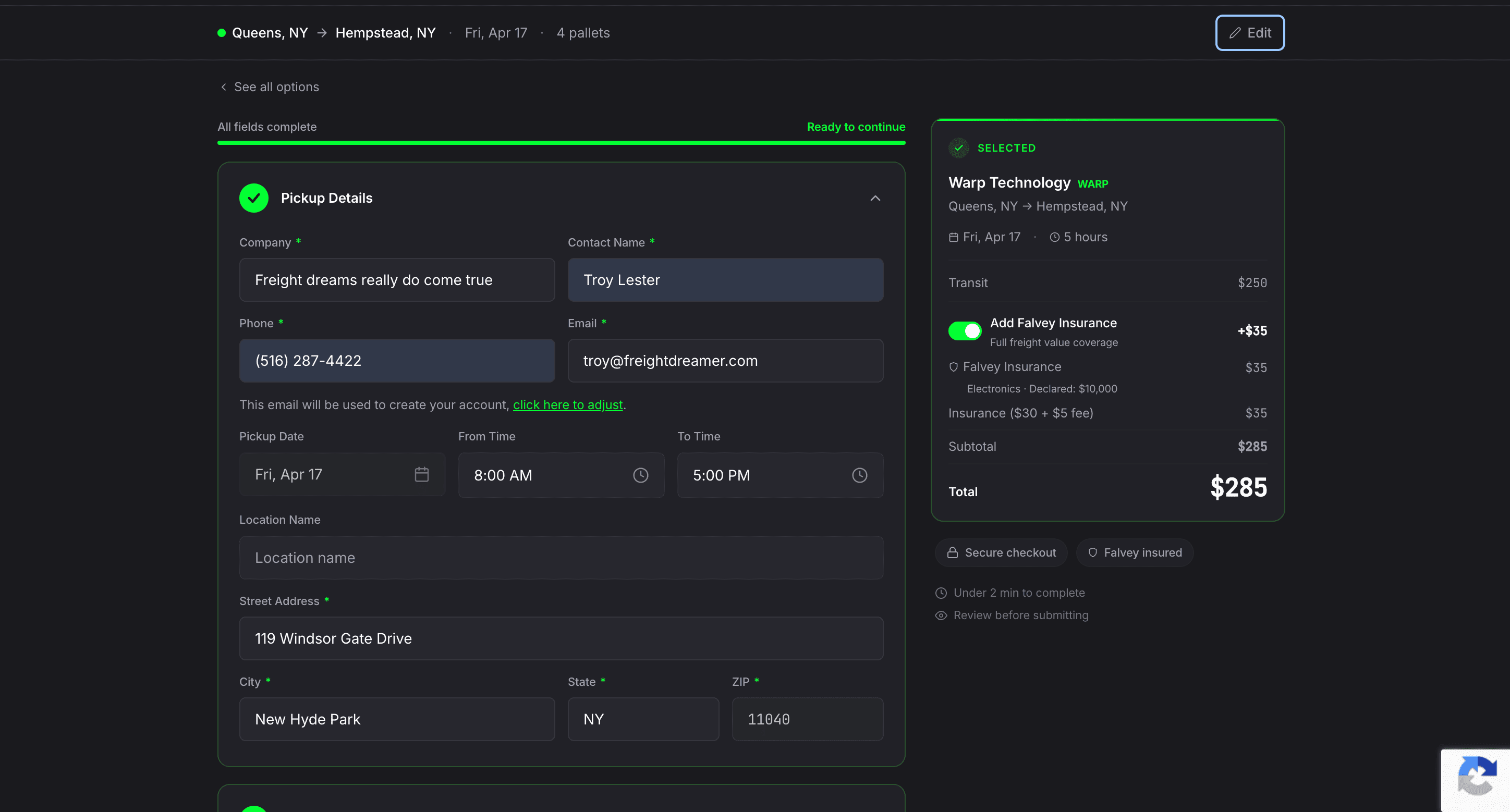This screenshot has height=812, width=1510.
Task: Disable the Add Falvey Insurance toggle
Action: pos(965,331)
